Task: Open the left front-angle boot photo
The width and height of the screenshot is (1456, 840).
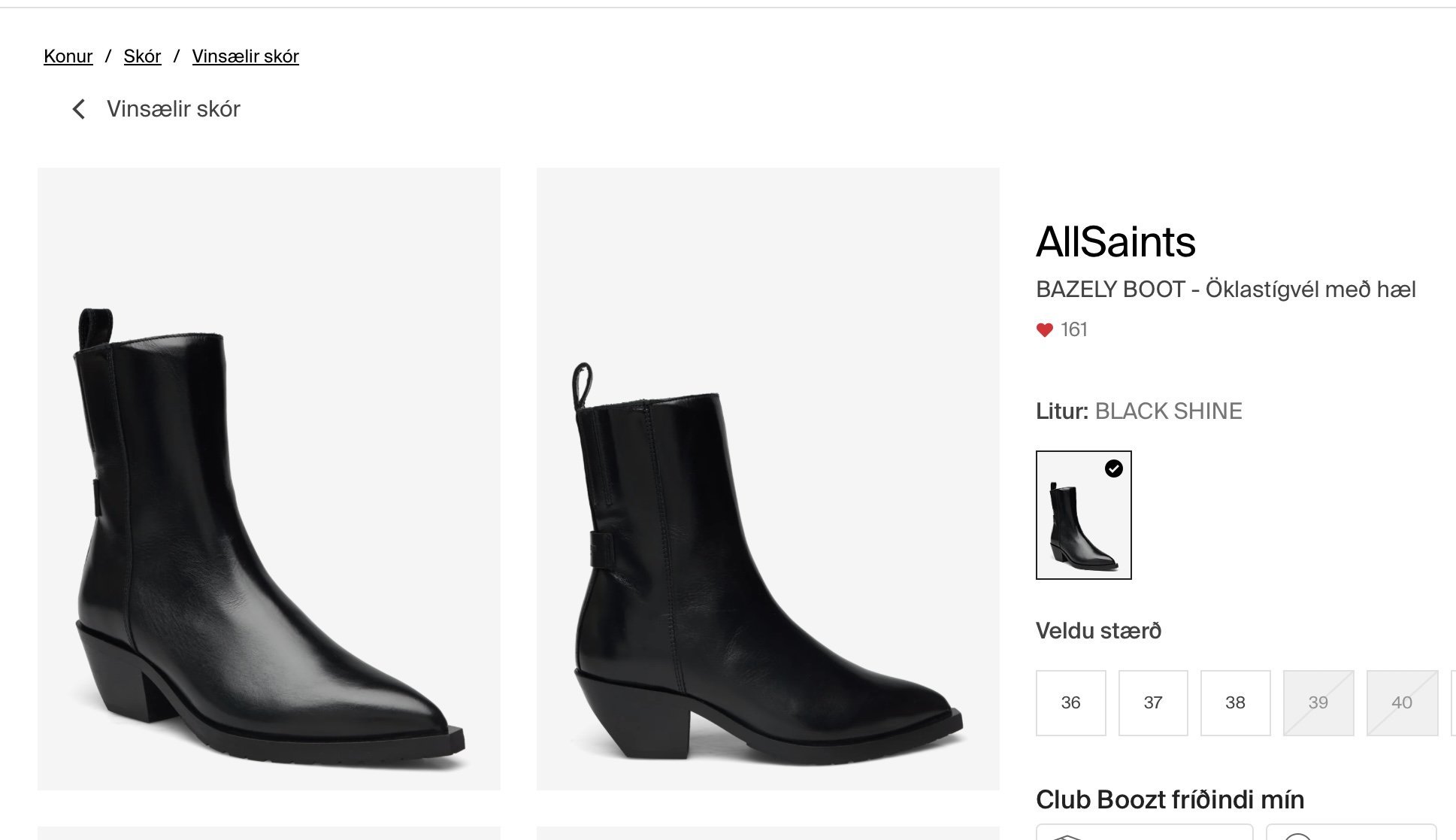Action: point(269,478)
